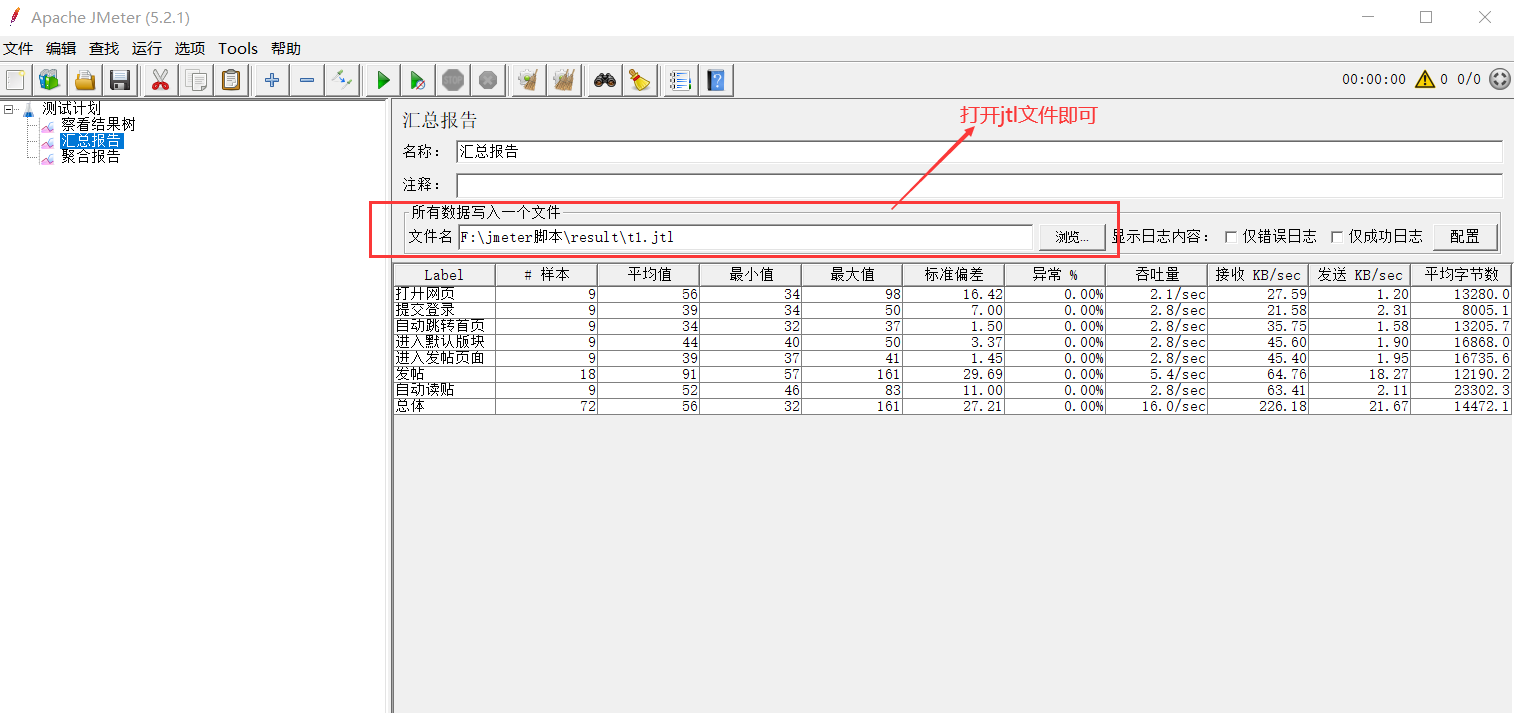1514x713 pixels.
Task: Click the Shutdown gray X icon
Action: 488,80
